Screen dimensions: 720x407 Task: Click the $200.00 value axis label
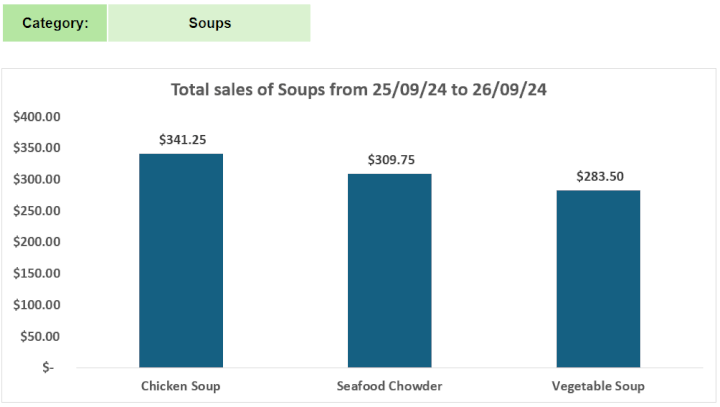[x=37, y=242]
